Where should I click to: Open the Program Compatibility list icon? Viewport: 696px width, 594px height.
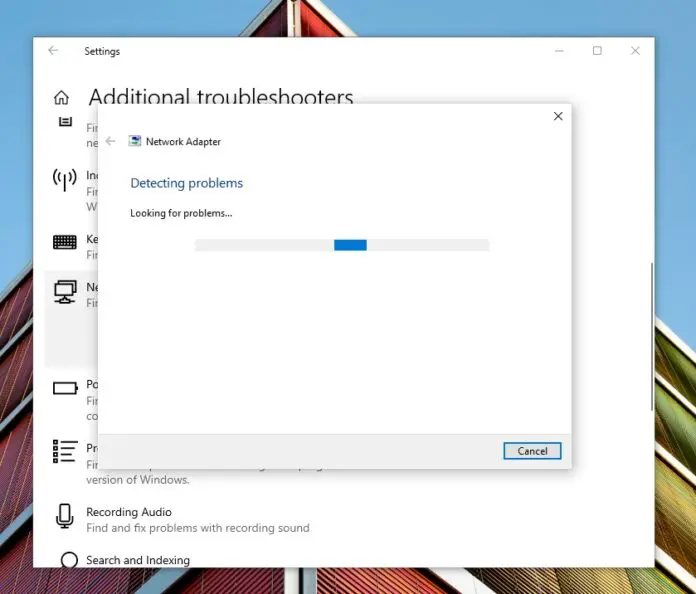(x=65, y=451)
